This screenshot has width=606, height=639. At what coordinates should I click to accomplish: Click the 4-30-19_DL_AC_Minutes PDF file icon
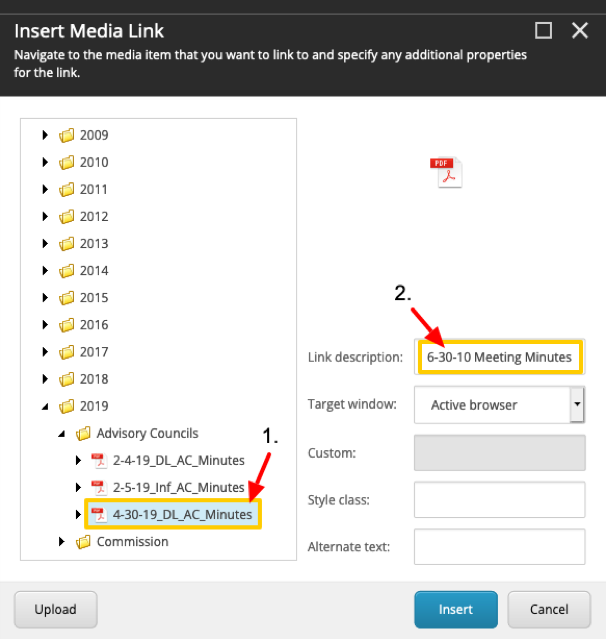(99, 515)
